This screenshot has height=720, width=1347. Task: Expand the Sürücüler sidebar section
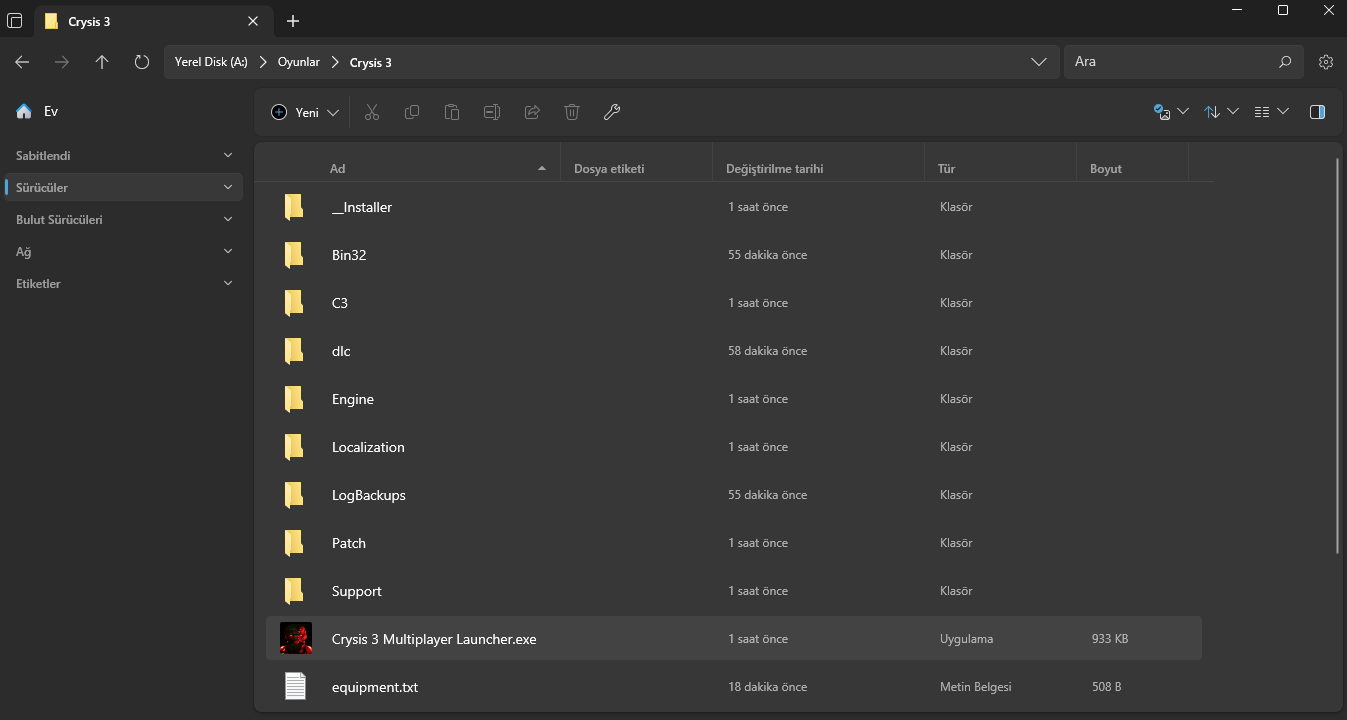(228, 187)
